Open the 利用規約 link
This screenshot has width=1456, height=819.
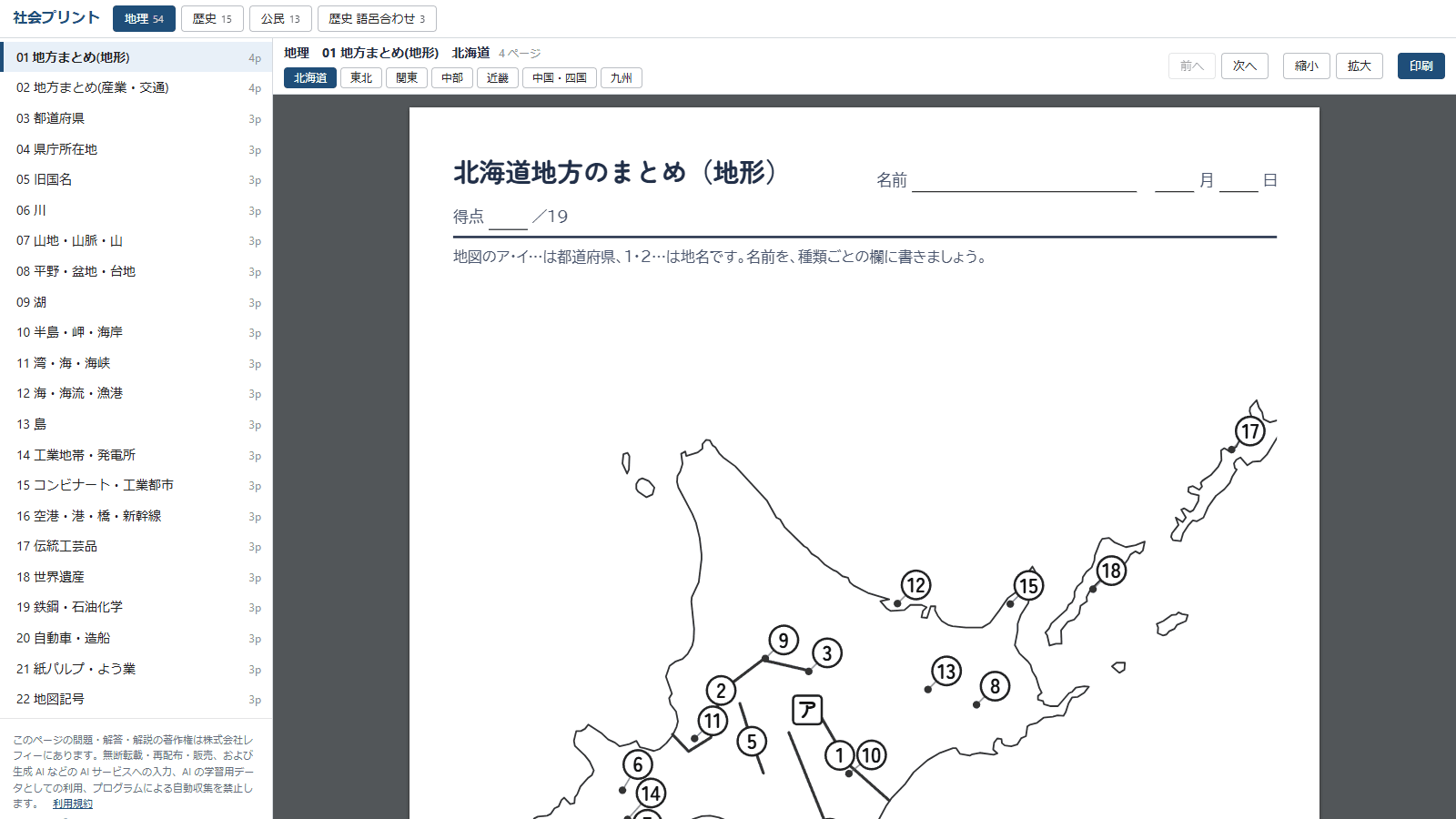pyautogui.click(x=73, y=804)
